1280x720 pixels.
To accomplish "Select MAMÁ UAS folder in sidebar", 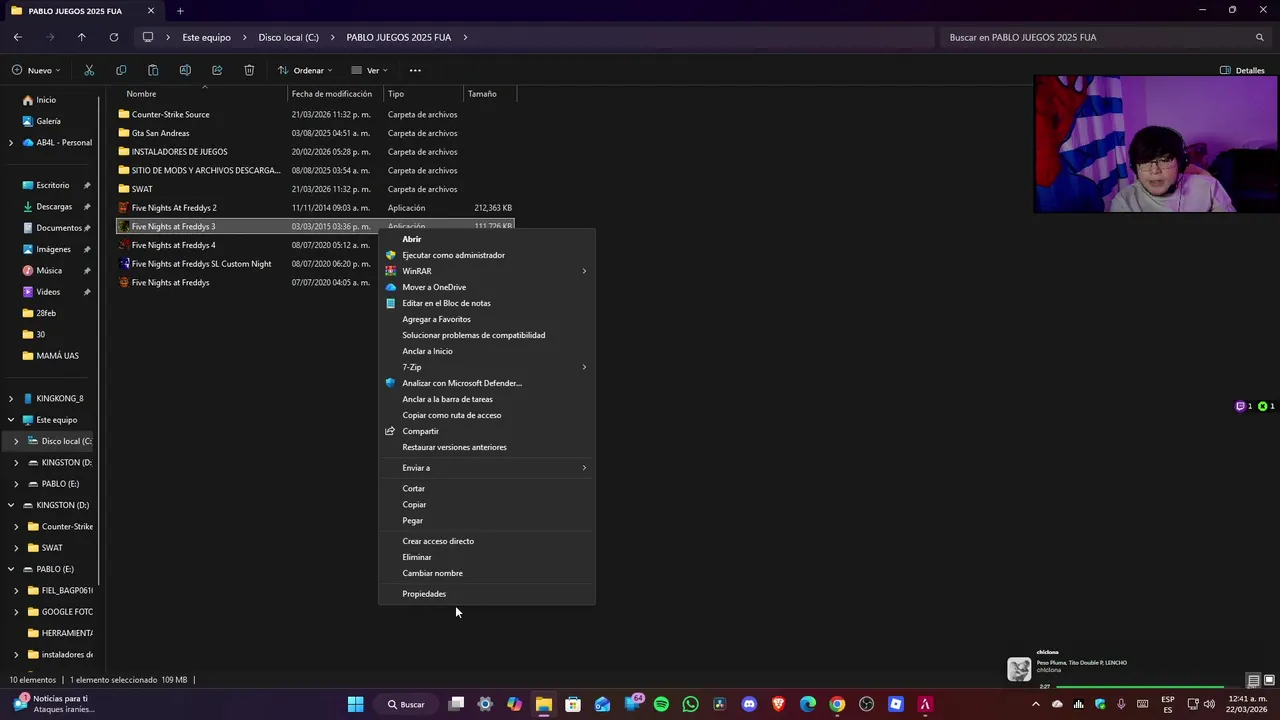I will 57,355.
